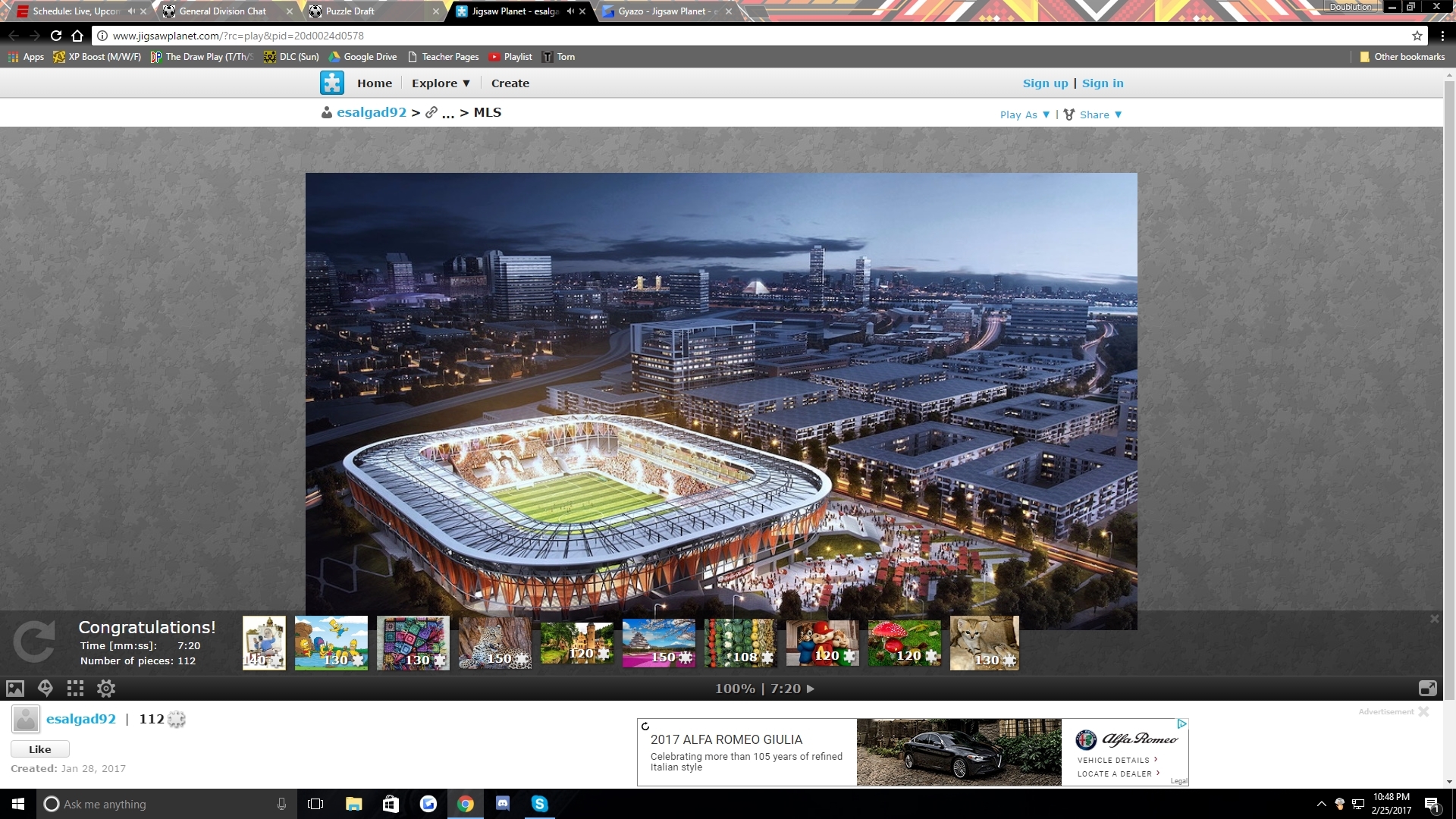This screenshot has height=819, width=1456.
Task: Mute the Schedule Live tab audio
Action: click(x=131, y=11)
